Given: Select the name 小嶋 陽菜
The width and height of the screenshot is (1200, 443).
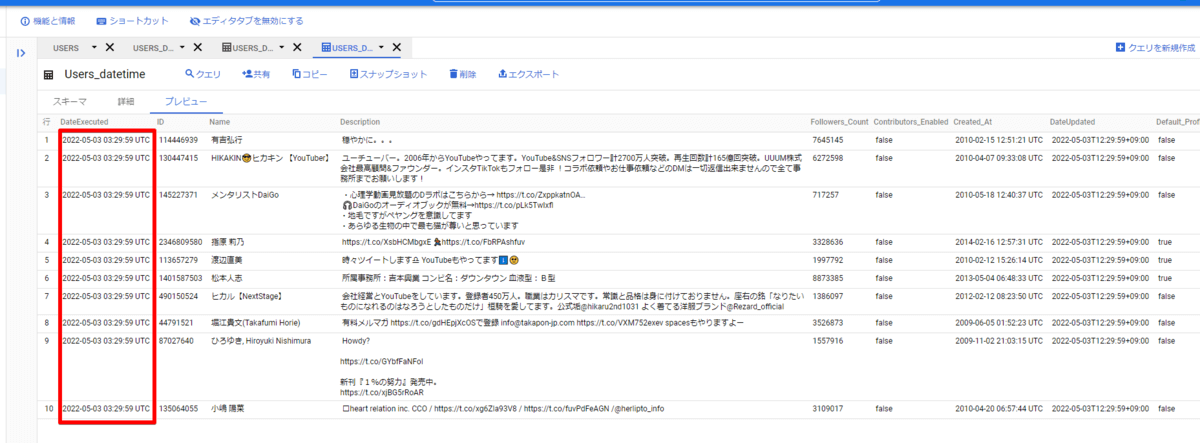Looking at the screenshot, I should click(227, 409).
